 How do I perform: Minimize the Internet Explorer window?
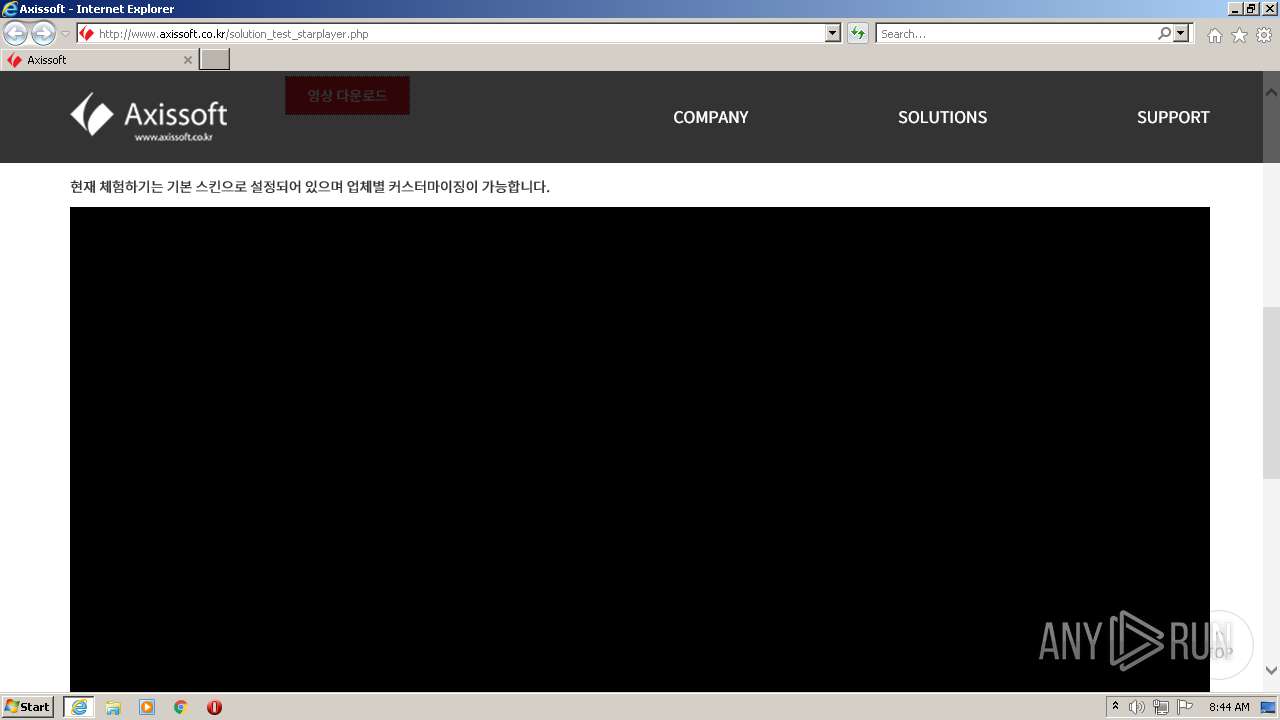1234,9
